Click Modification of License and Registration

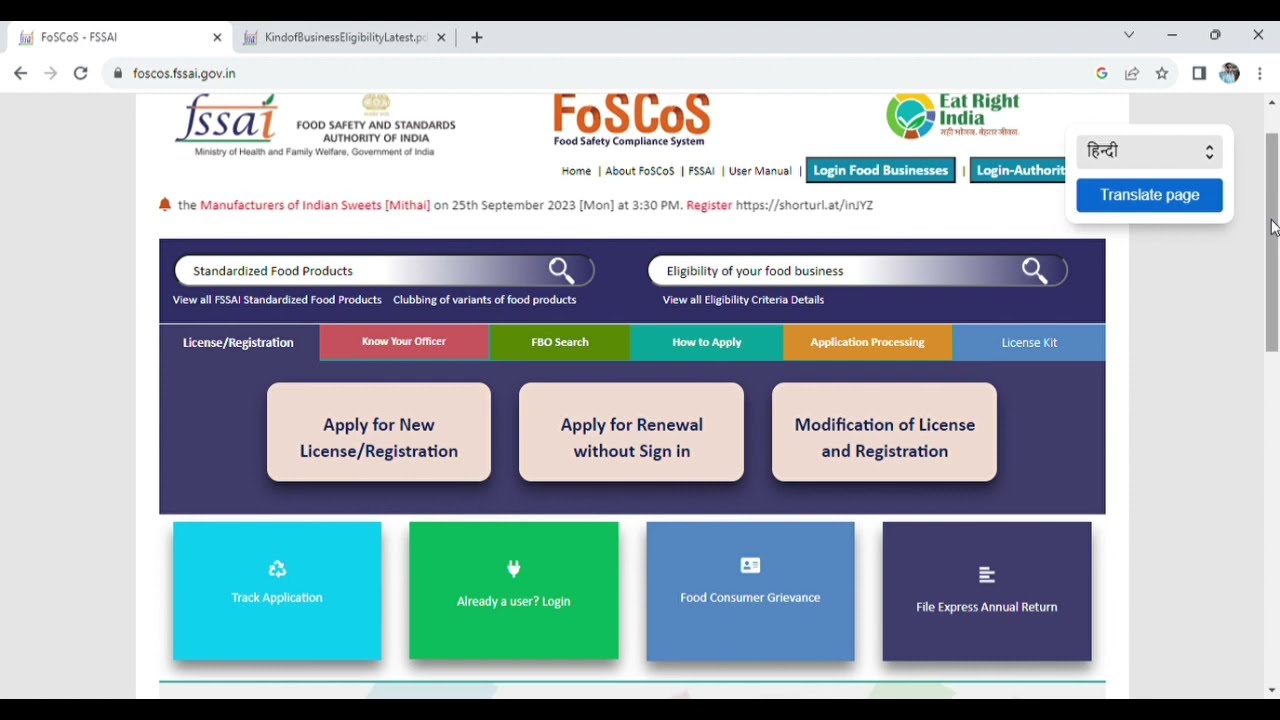coord(885,432)
